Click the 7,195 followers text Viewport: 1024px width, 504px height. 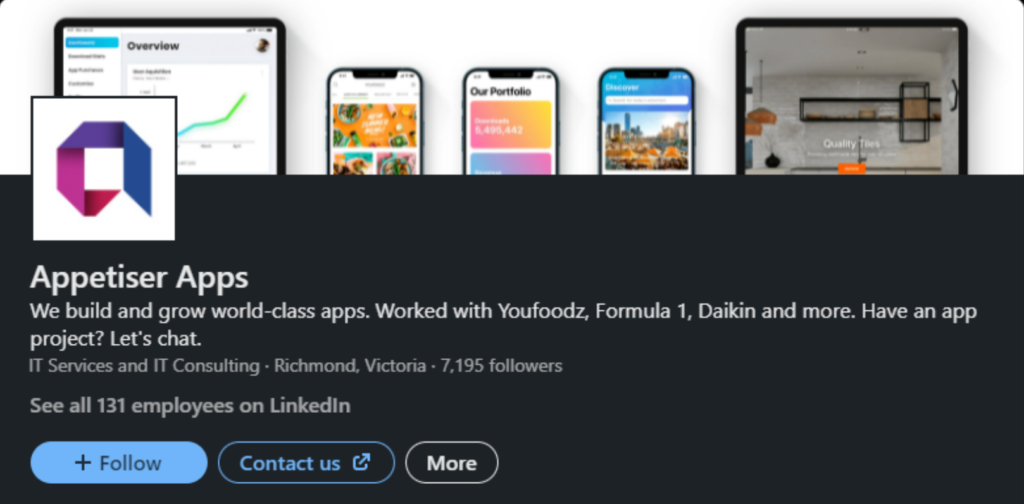tap(501, 366)
